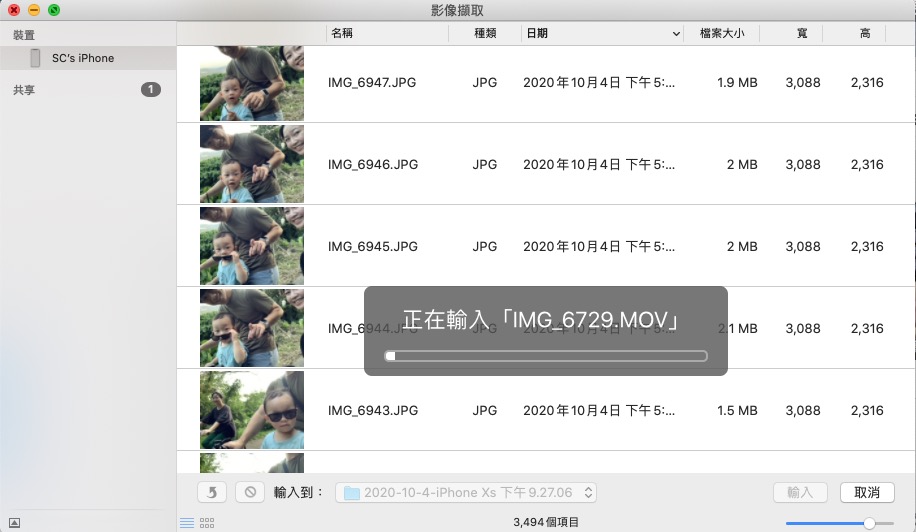Viewport: 916px width, 532px height.
Task: Select thumbnail of IMG_6944 row
Action: point(252,328)
